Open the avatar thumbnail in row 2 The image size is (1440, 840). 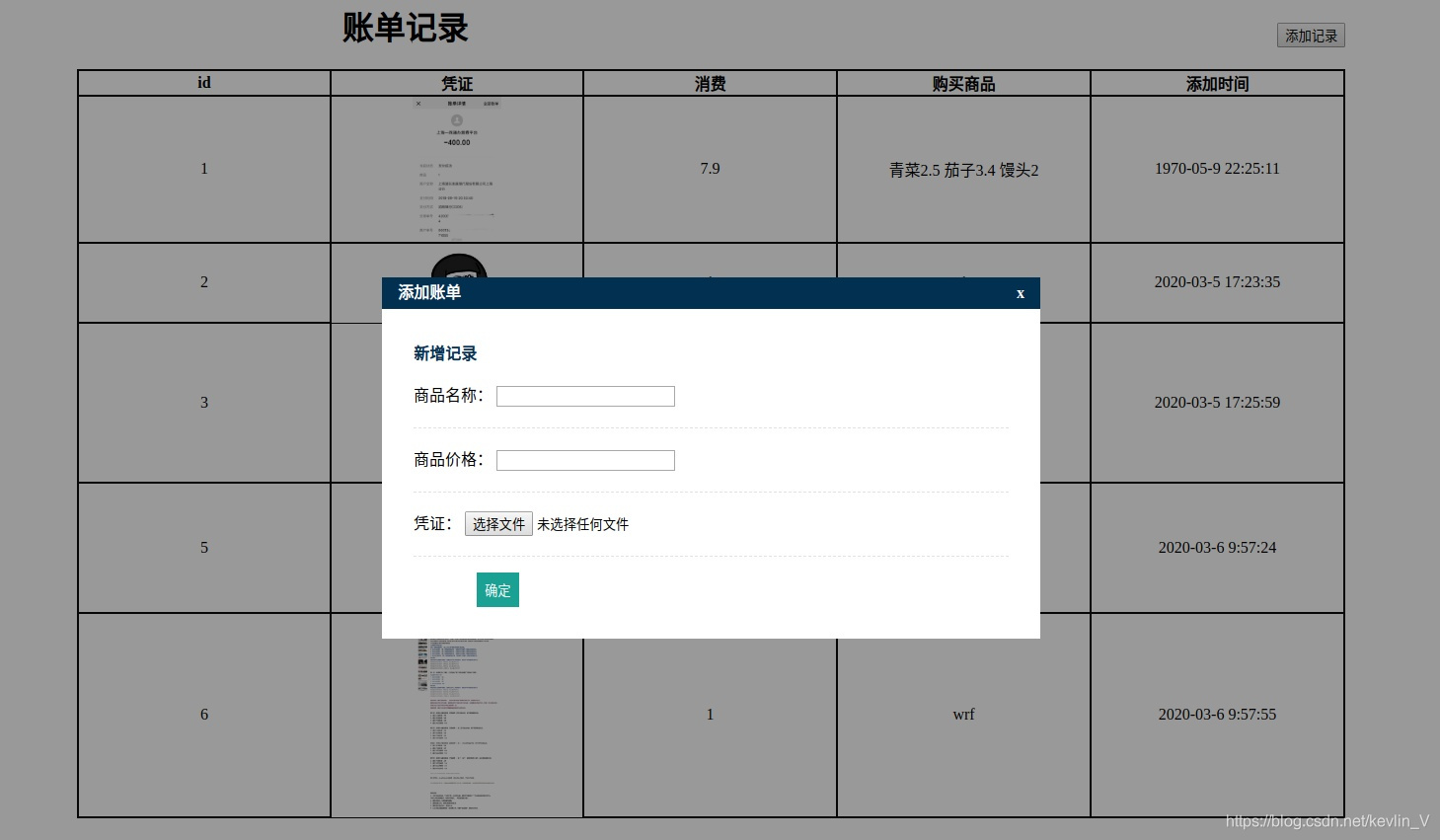click(459, 266)
